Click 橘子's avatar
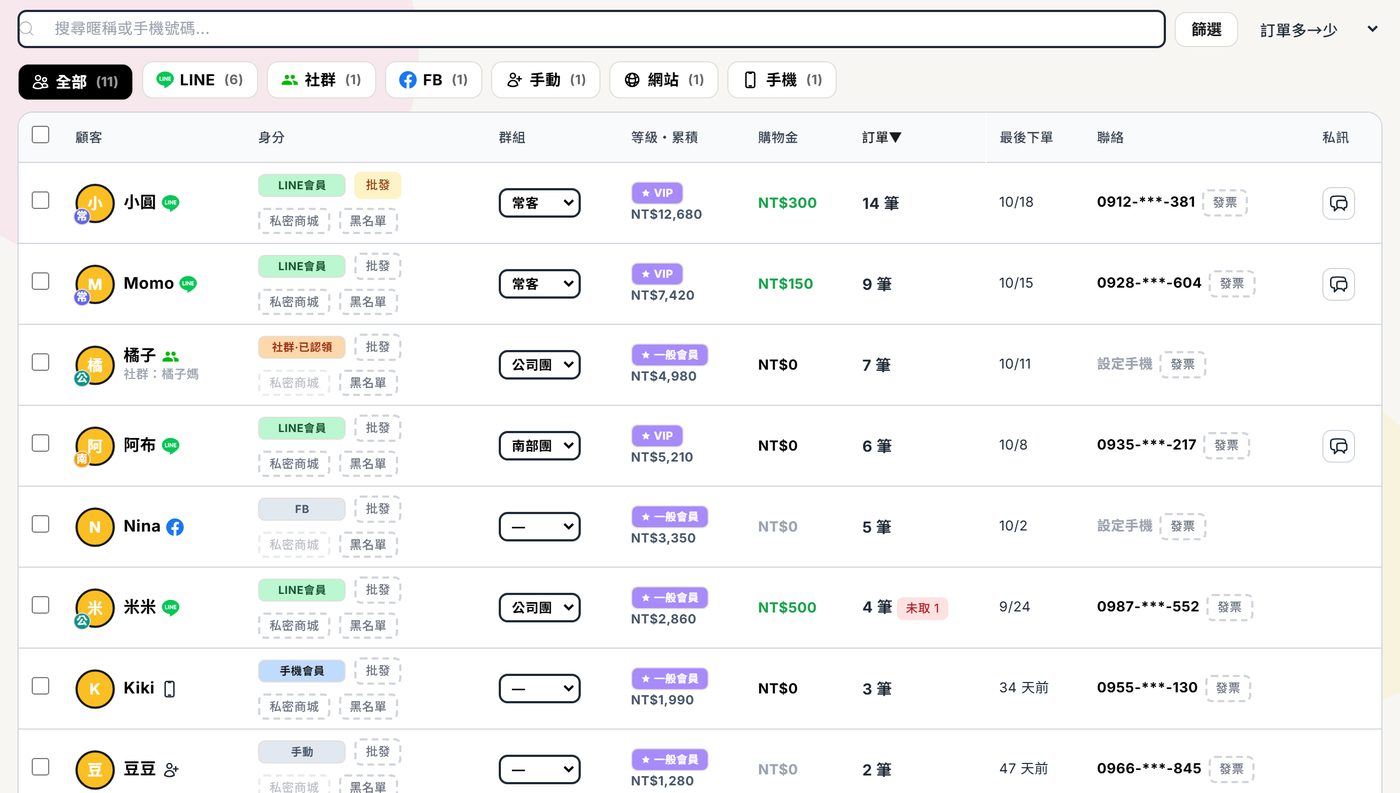The image size is (1400, 793). [95, 365]
